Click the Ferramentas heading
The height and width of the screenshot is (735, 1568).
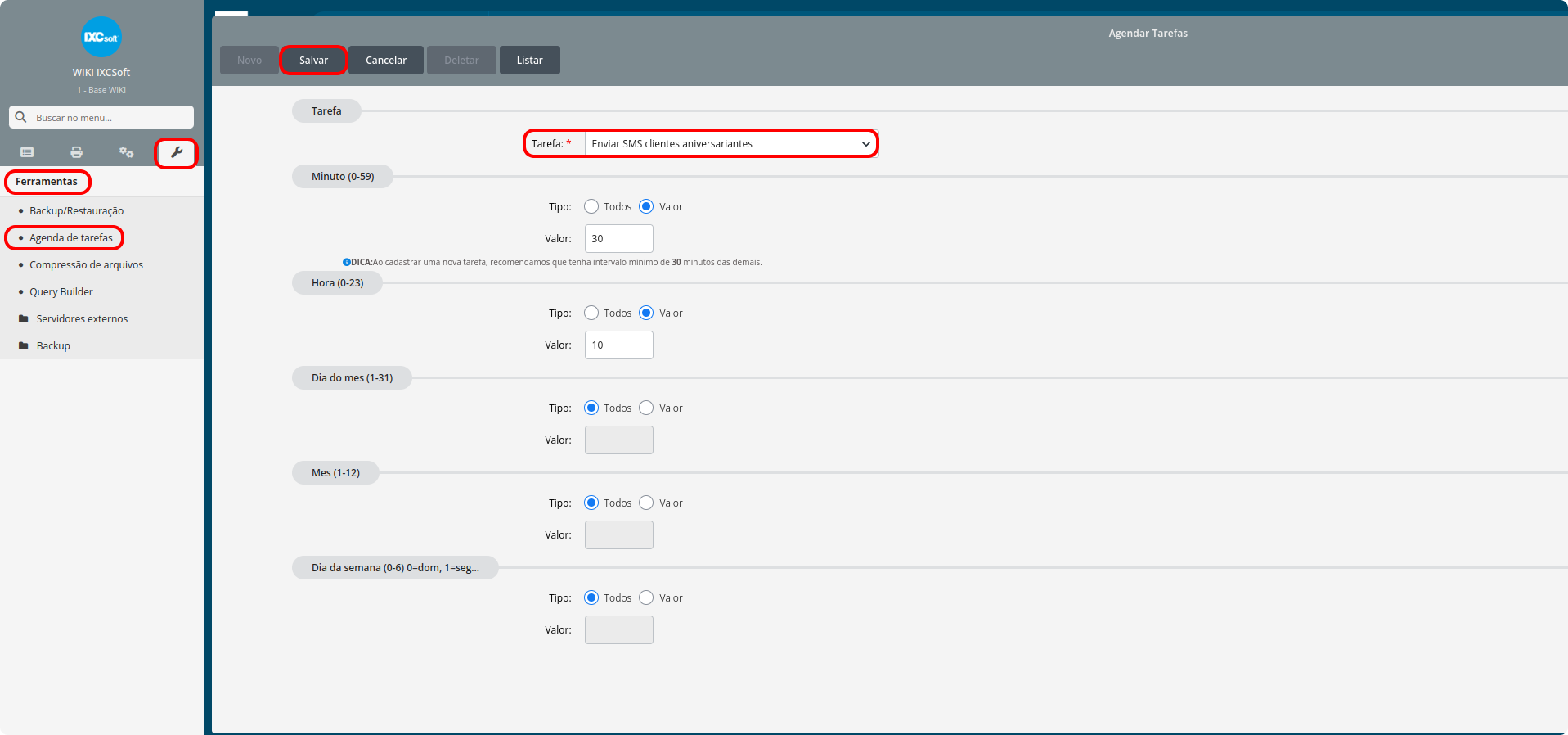click(47, 181)
